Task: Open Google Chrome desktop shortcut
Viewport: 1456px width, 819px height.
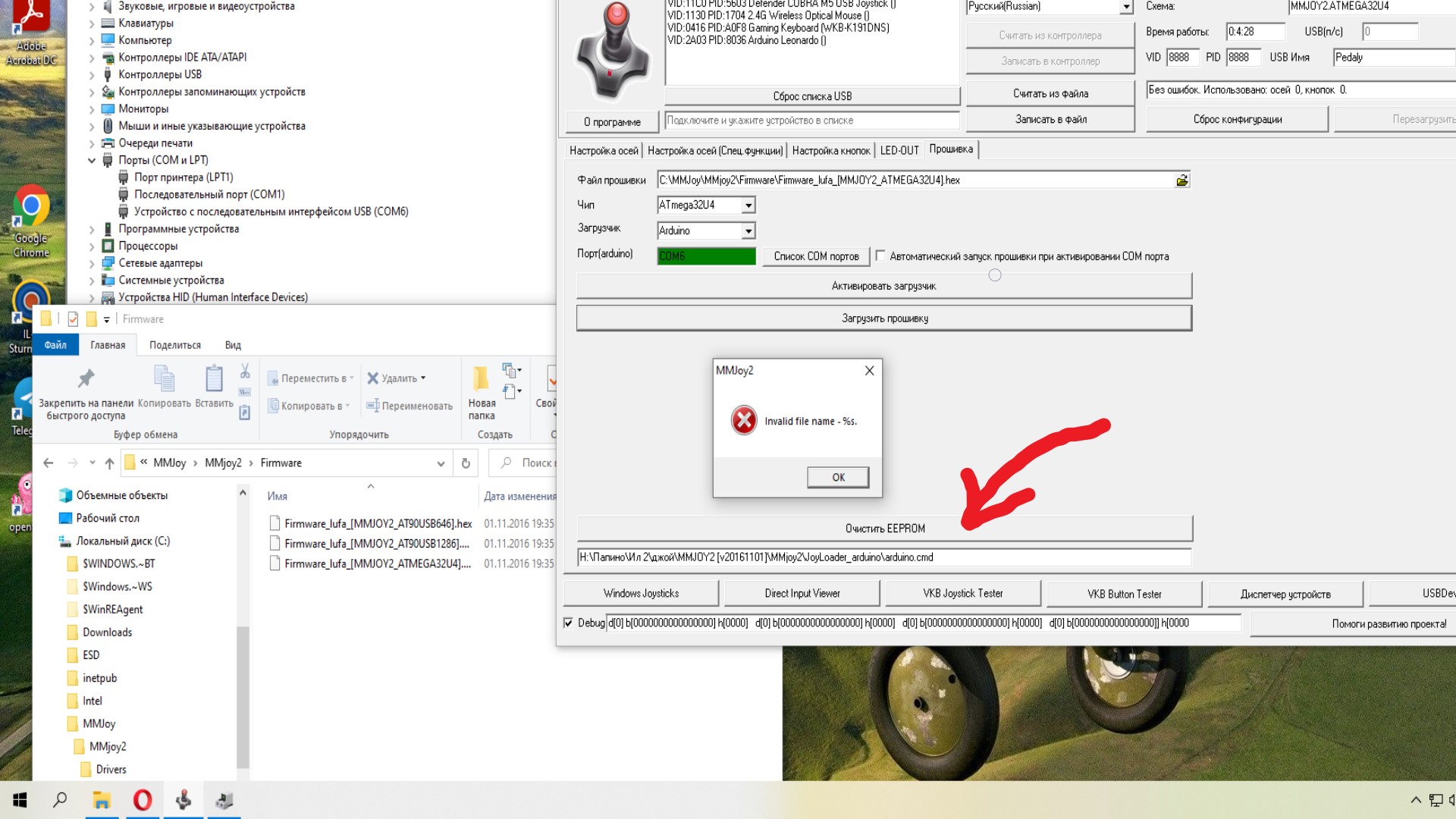Action: pos(31,221)
